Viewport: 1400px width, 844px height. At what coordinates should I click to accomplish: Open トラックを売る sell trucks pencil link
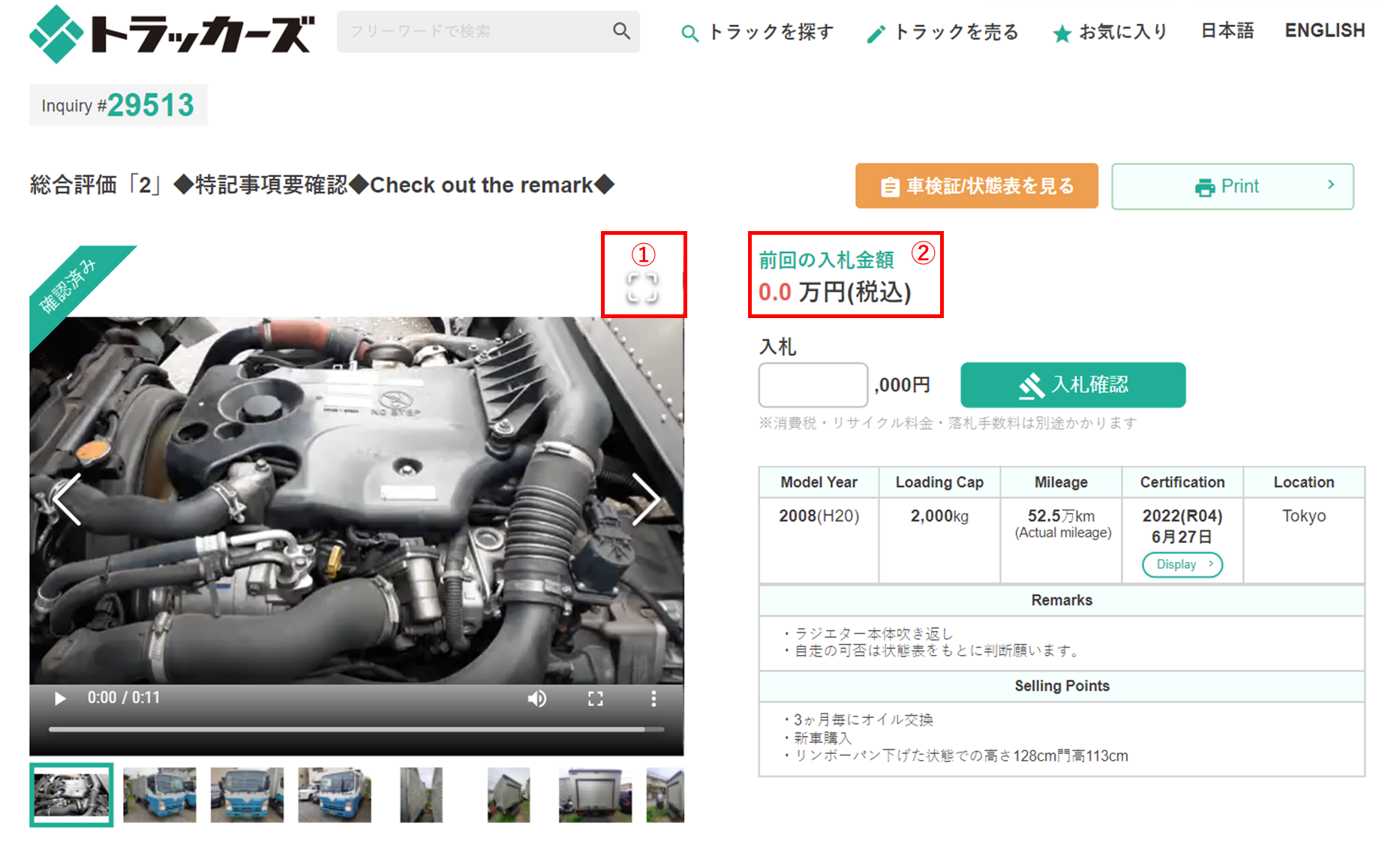(x=942, y=32)
